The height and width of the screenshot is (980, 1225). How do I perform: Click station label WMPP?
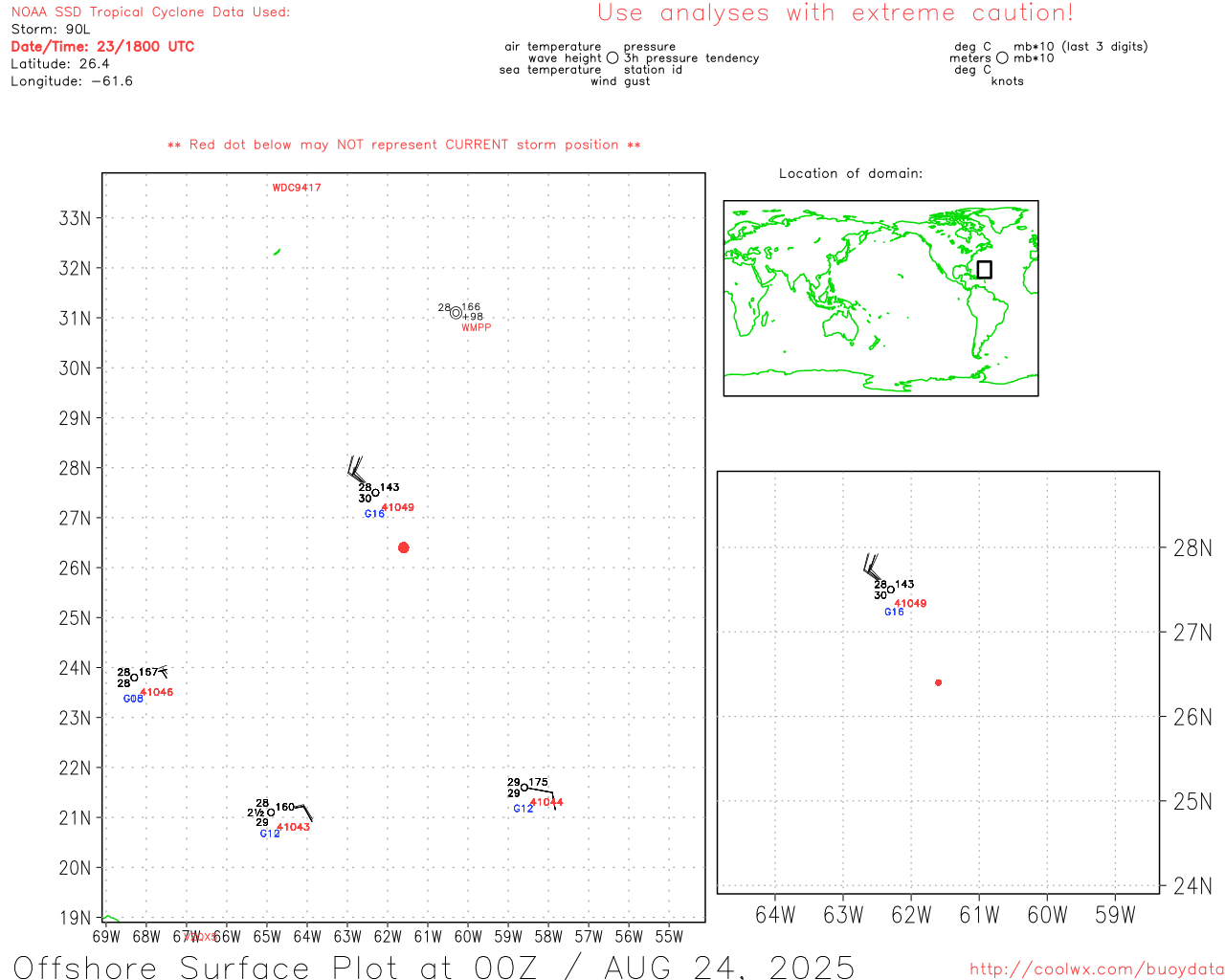point(476,327)
